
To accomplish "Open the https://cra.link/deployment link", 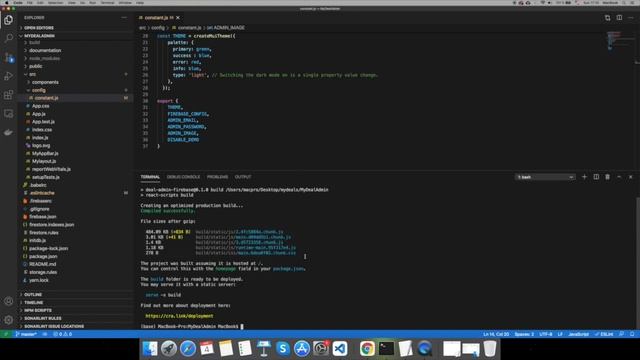I will coord(179,316).
